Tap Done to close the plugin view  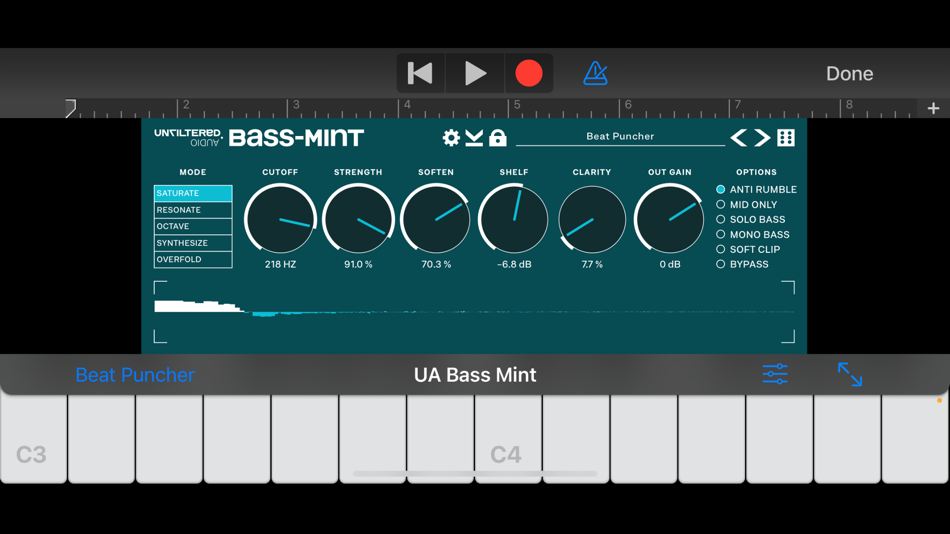[x=849, y=73]
